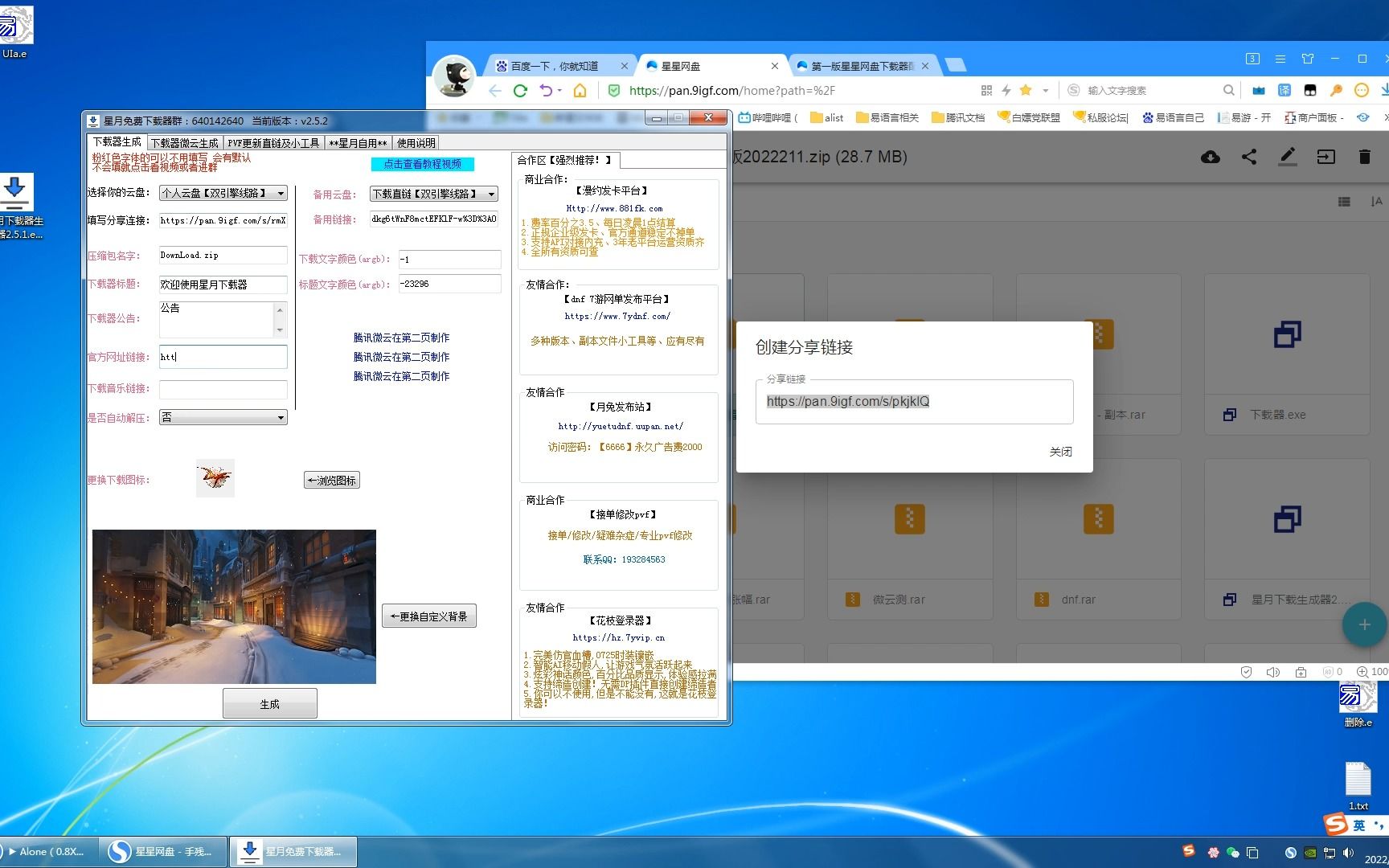The width and height of the screenshot is (1389, 868).
Task: Open the translate extension icon
Action: pos(1285,90)
